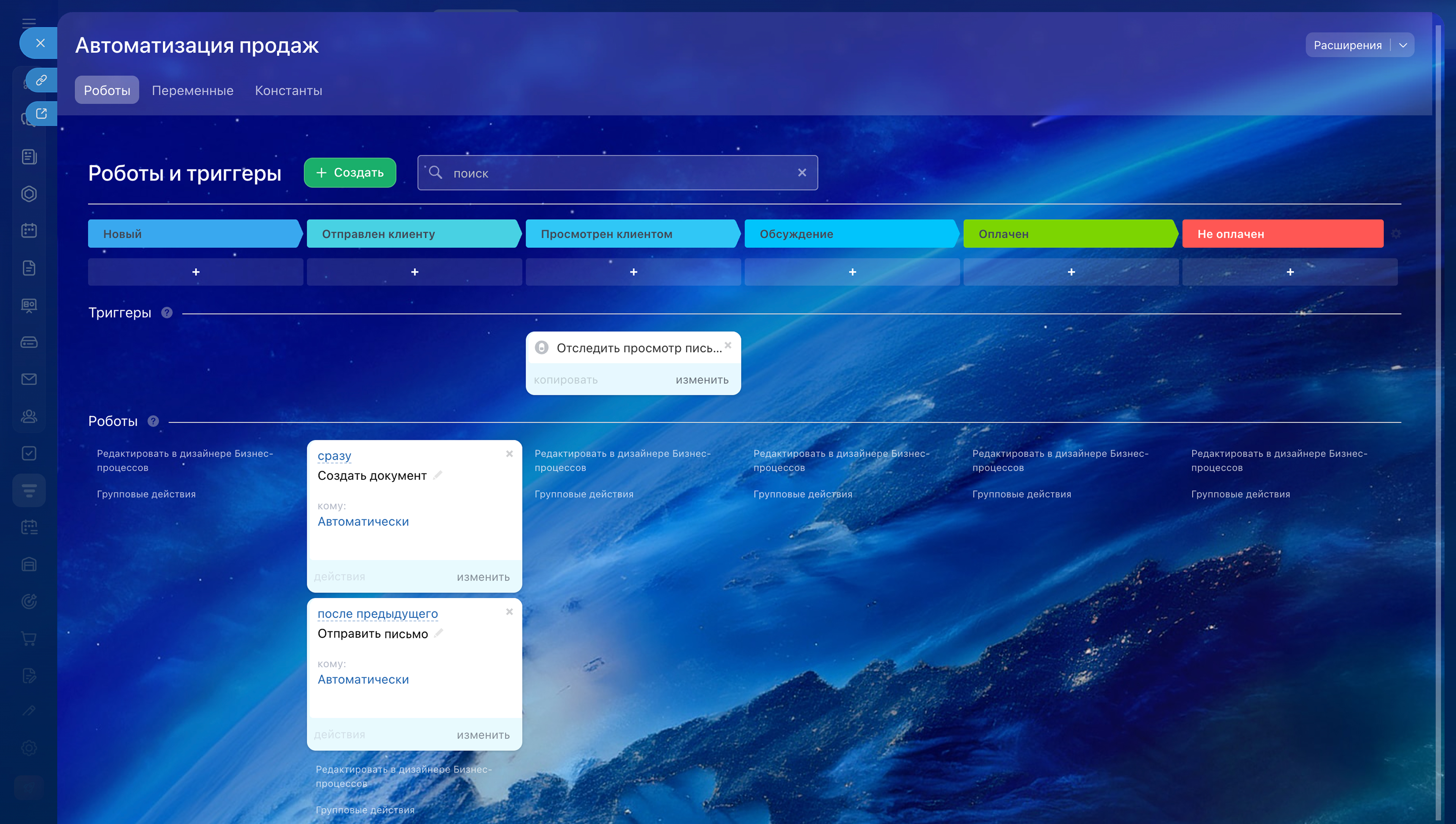The image size is (1456, 824).
Task: Open the сразу delay selector
Action: point(334,456)
